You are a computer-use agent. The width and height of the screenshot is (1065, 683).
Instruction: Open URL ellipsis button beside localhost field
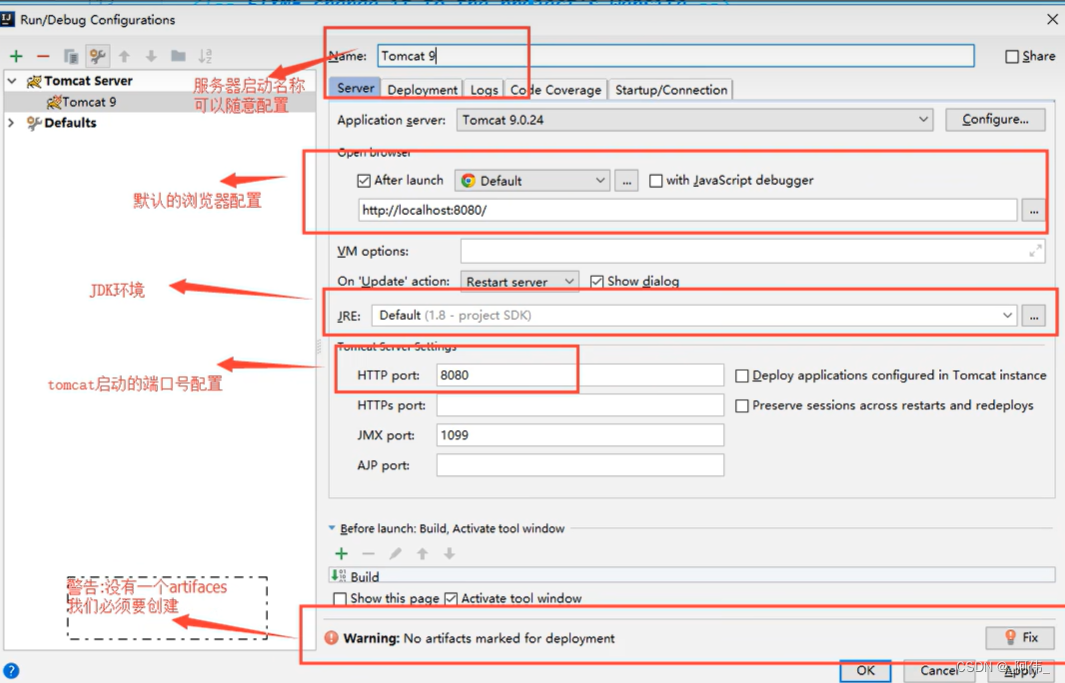[1034, 211]
